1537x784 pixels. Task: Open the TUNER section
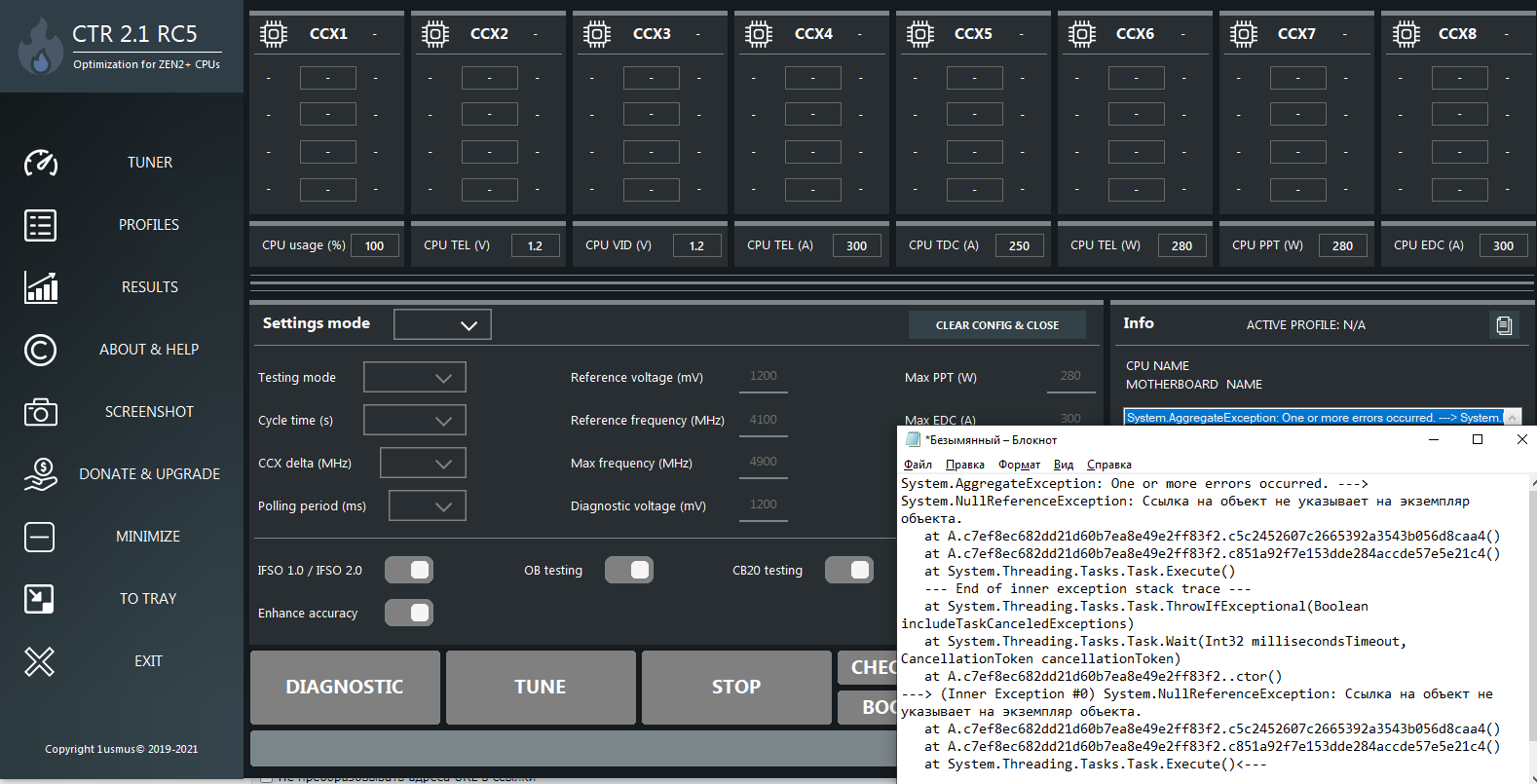(150, 163)
